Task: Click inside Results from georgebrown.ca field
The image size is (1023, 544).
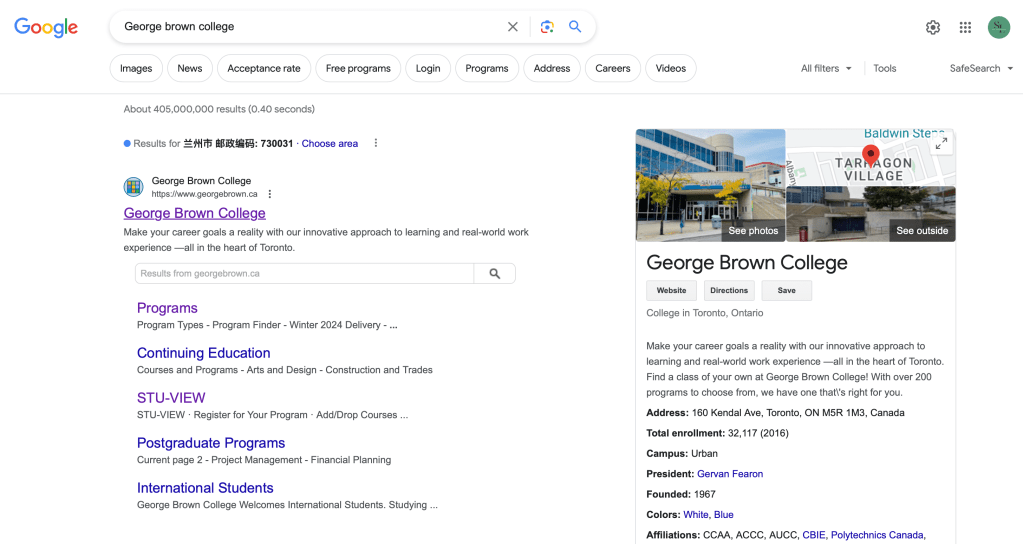Action: [x=304, y=274]
